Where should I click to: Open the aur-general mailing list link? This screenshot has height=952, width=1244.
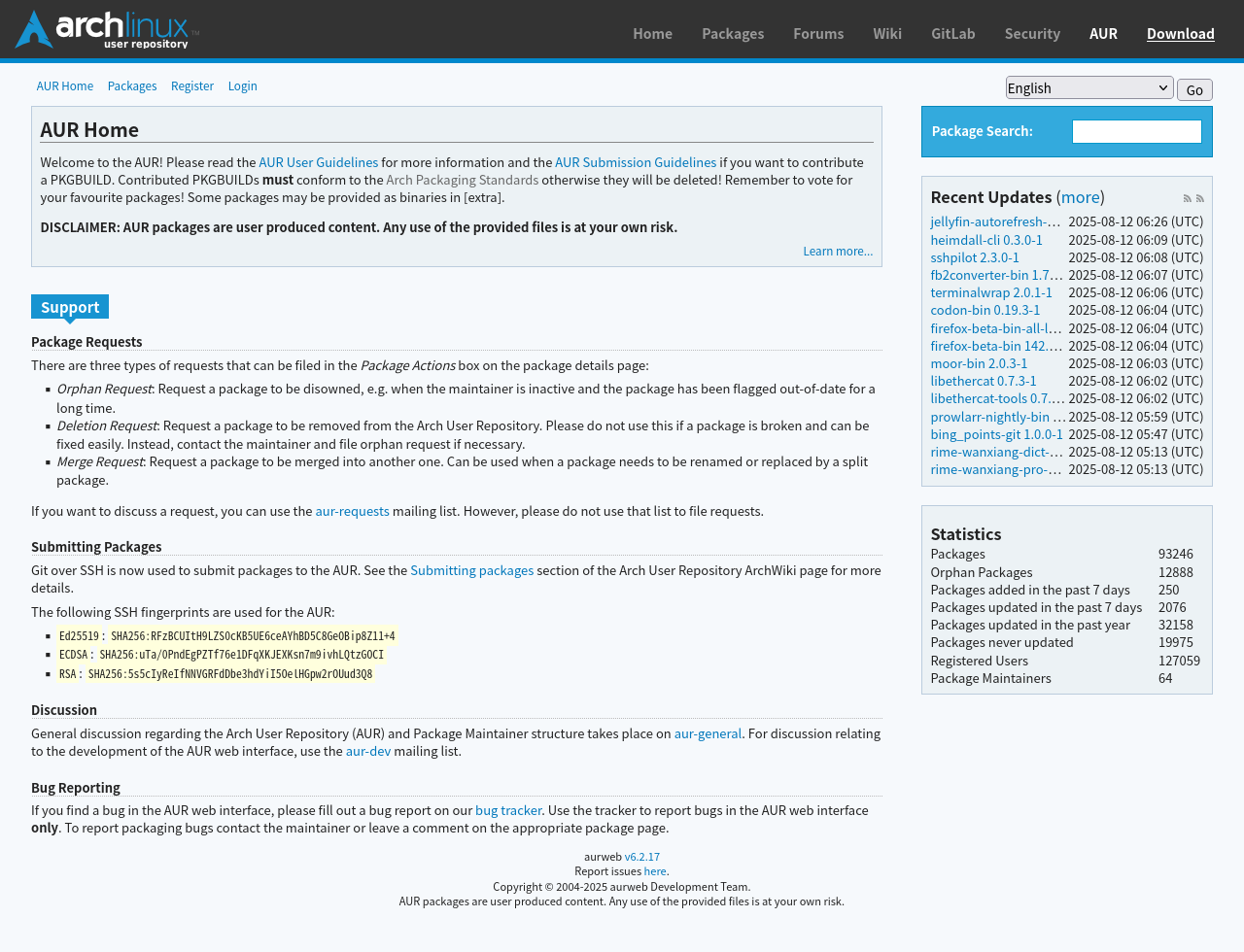[x=708, y=733]
